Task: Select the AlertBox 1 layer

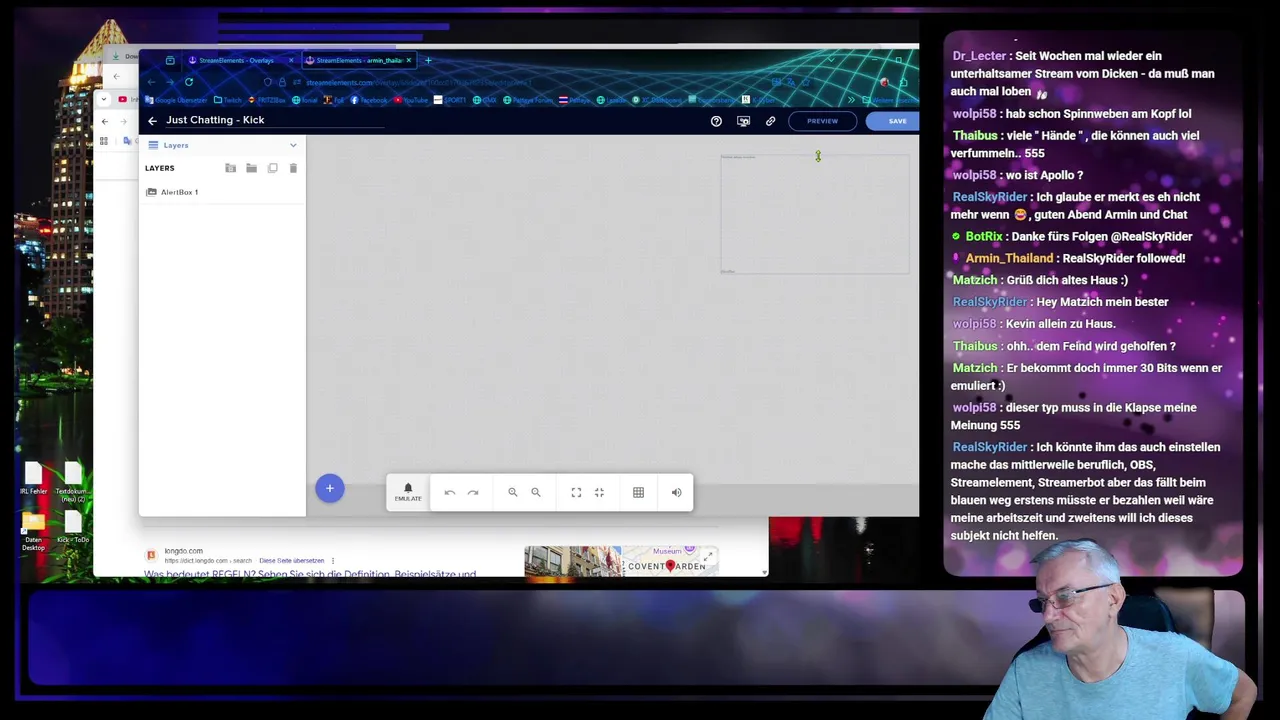Action: 222,192
